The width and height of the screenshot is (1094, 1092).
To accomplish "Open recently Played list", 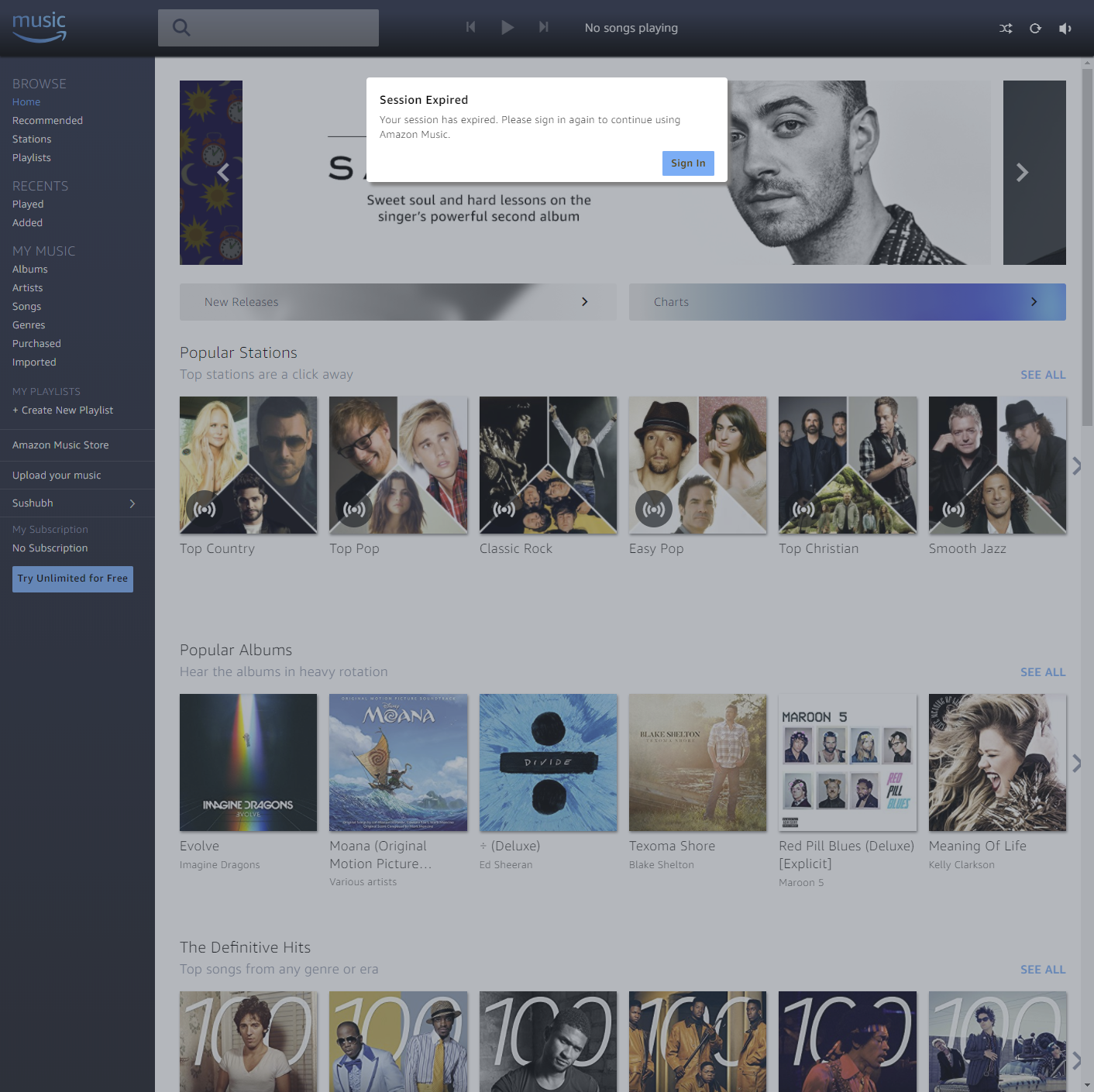I will point(28,204).
